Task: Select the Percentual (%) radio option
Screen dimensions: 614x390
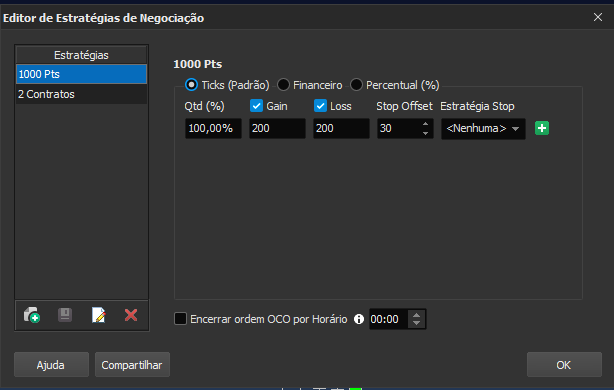Action: point(356,85)
